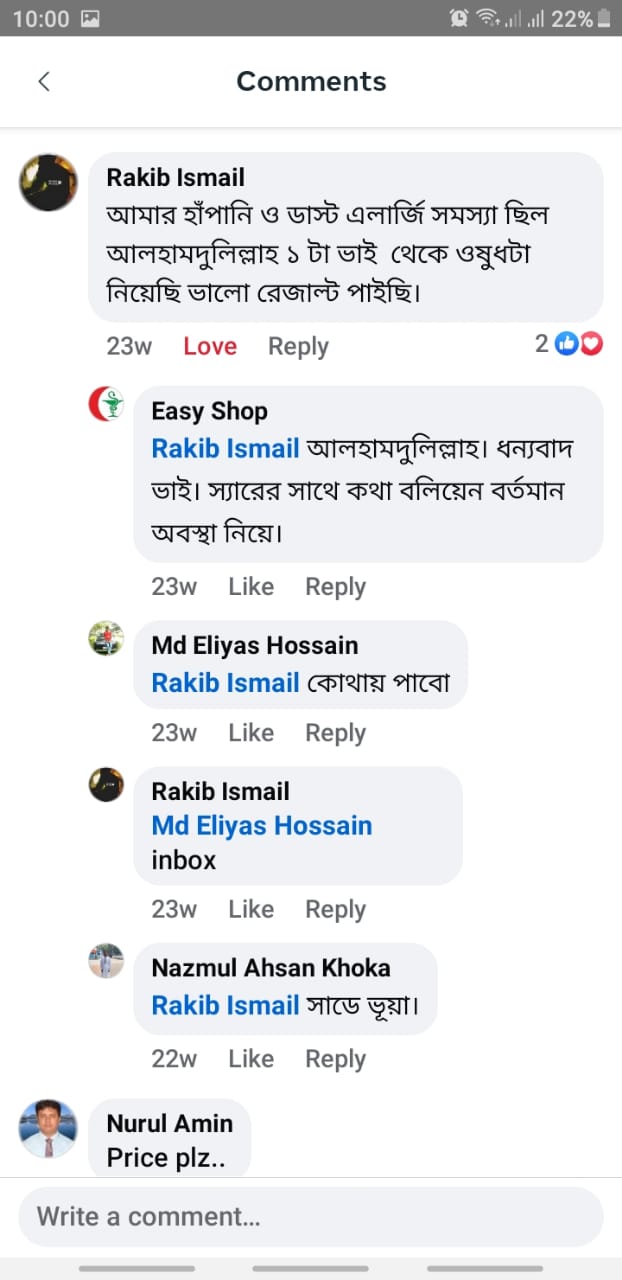Open Easy Shop's profile picture

tap(107, 404)
